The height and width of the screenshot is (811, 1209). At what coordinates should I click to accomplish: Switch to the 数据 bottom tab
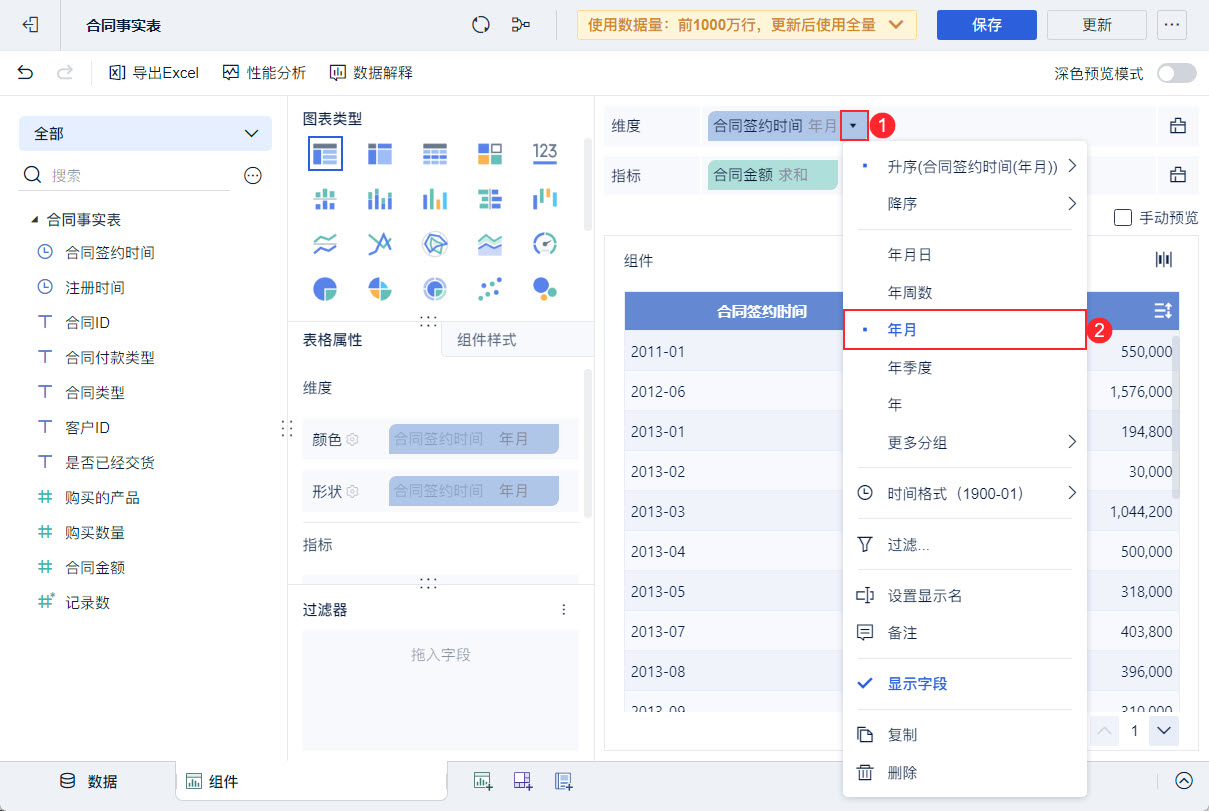(x=88, y=782)
